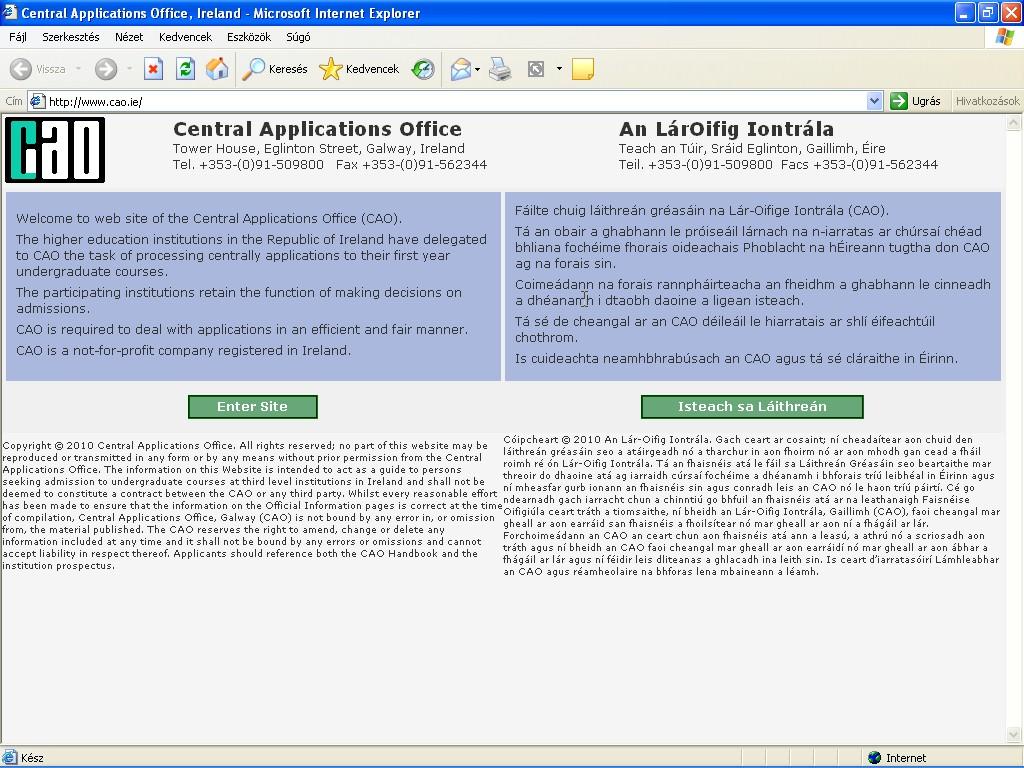This screenshot has width=1024, height=768.
Task: Go back using the Vissza arrow button
Action: tap(38, 69)
